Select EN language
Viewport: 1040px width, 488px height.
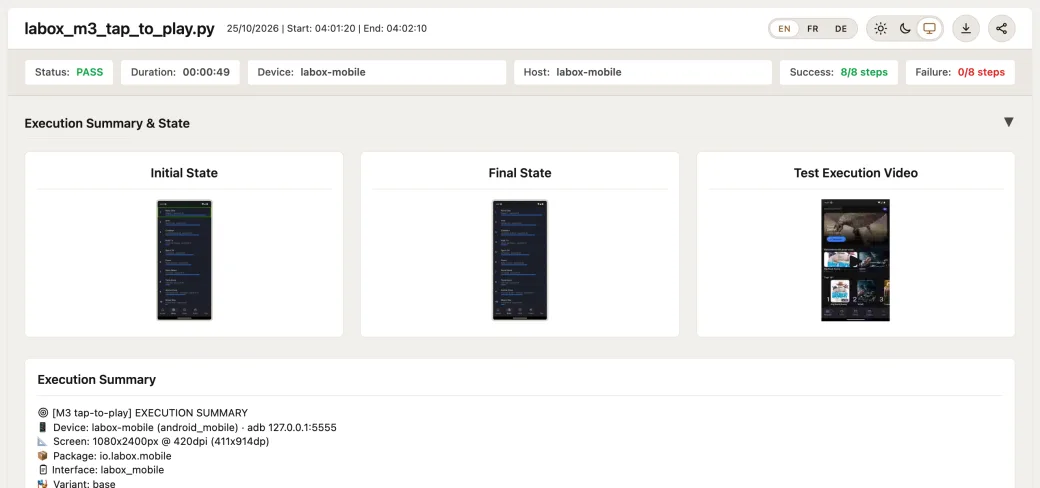(x=784, y=29)
